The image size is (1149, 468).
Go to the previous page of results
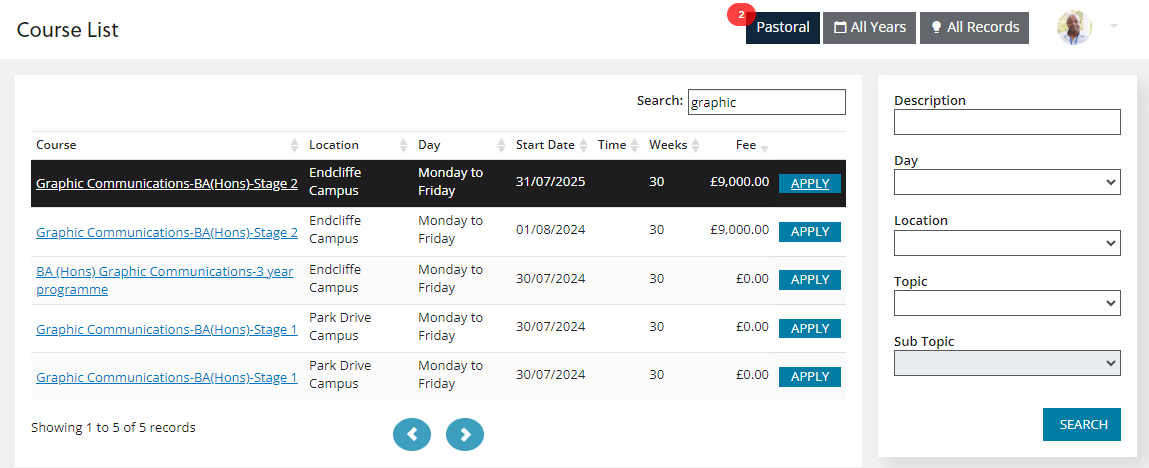click(x=412, y=434)
